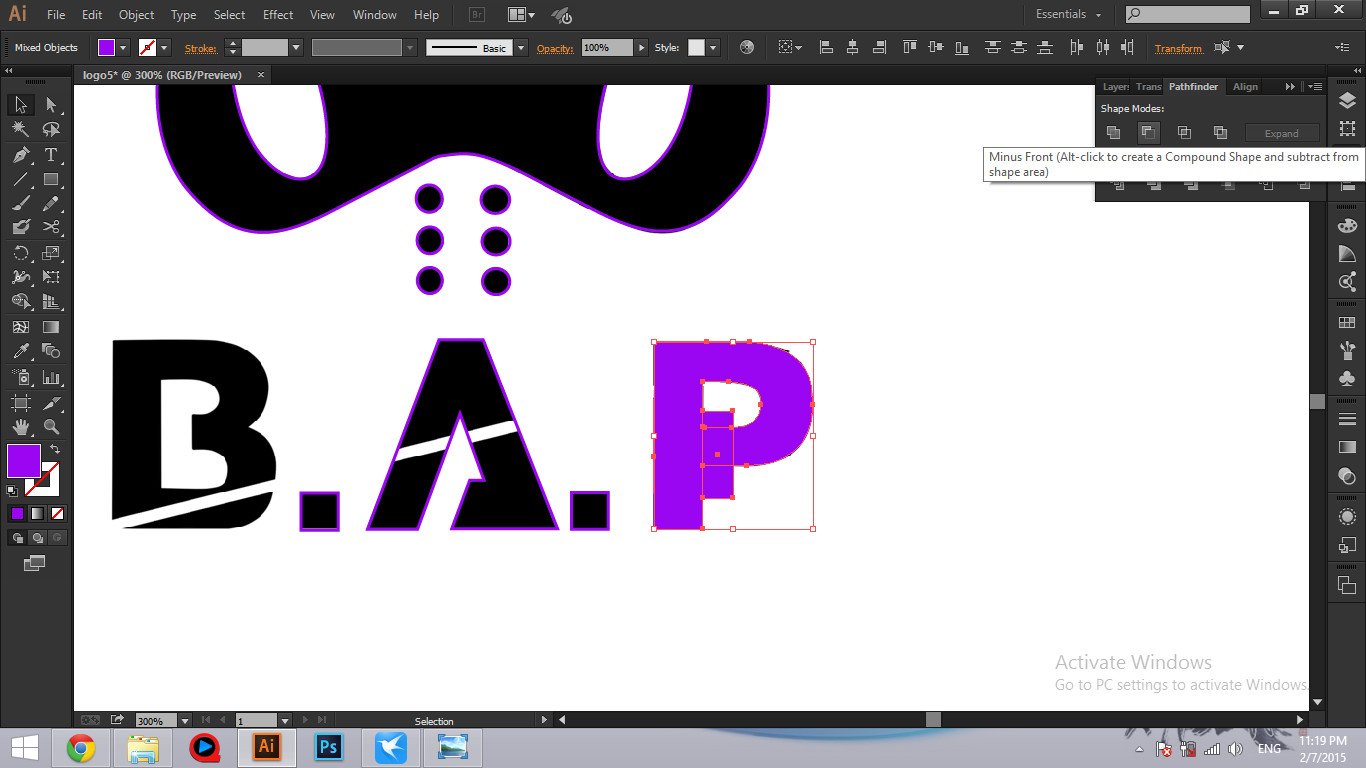Choose the Lasso tool
The image size is (1366, 768).
[x=51, y=130]
